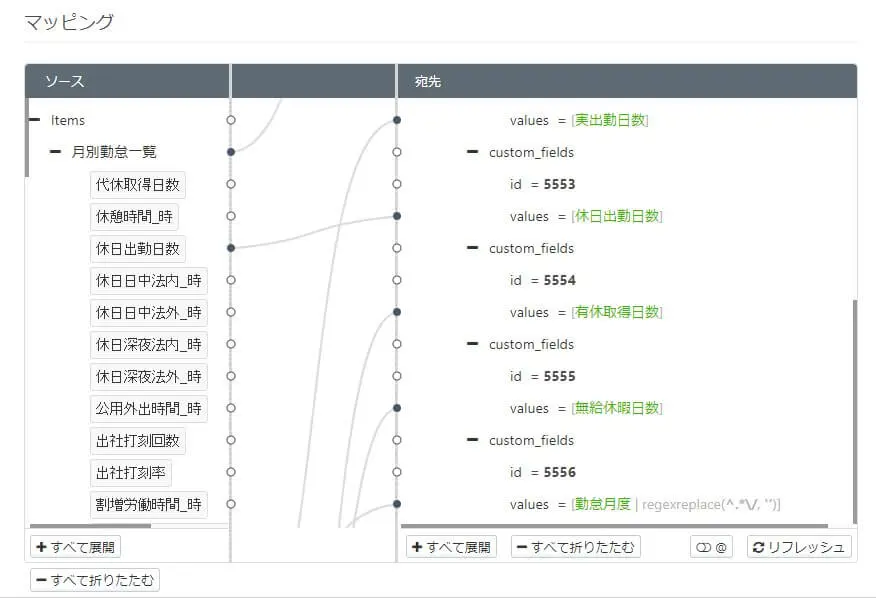The width and height of the screenshot is (876, 598).
Task: Click the destination panel vertical scrollbar
Action: pyautogui.click(x=854, y=411)
